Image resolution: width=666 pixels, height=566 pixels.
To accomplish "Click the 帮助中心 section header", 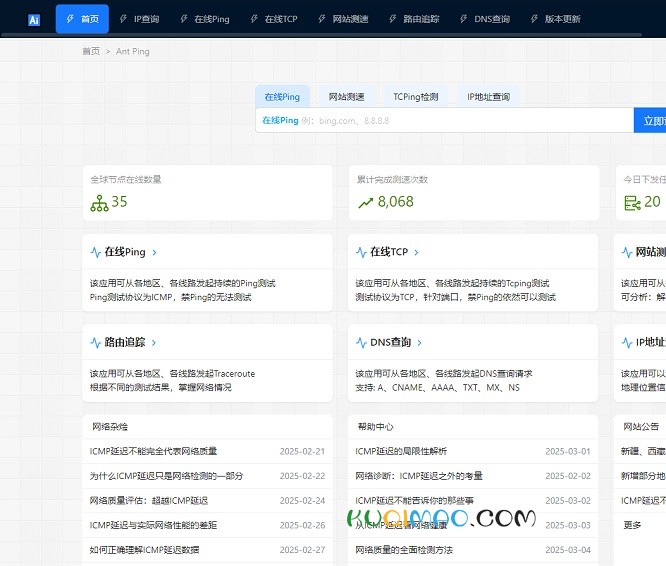I will click(375, 427).
